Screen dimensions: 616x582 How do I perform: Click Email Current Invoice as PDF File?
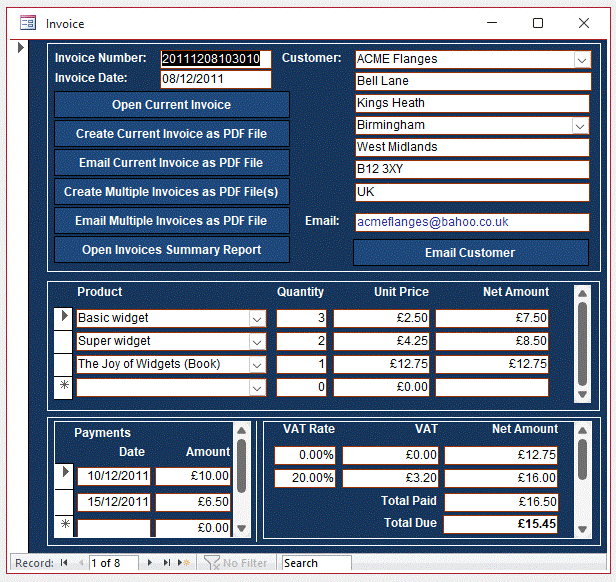click(x=172, y=163)
